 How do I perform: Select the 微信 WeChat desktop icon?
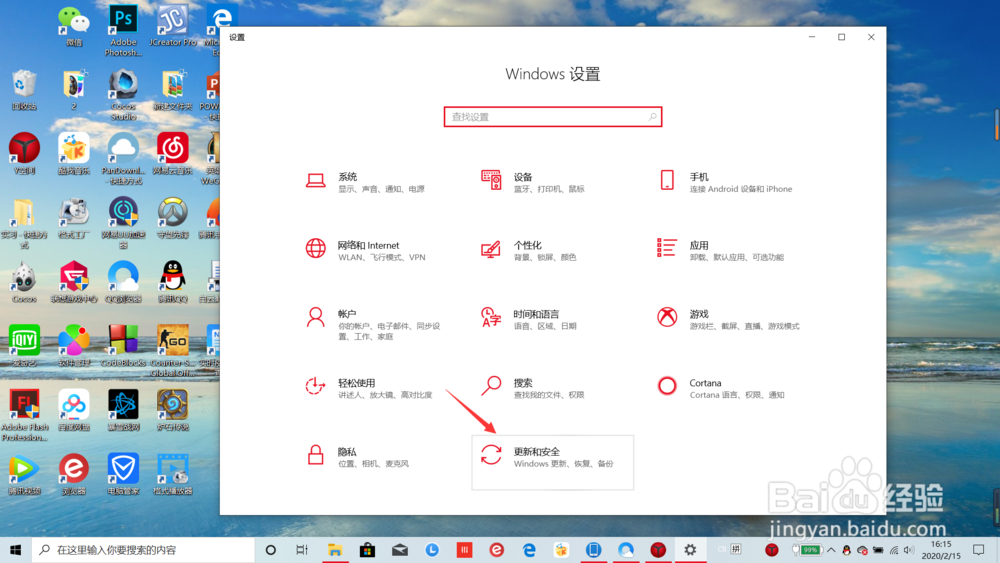click(74, 27)
